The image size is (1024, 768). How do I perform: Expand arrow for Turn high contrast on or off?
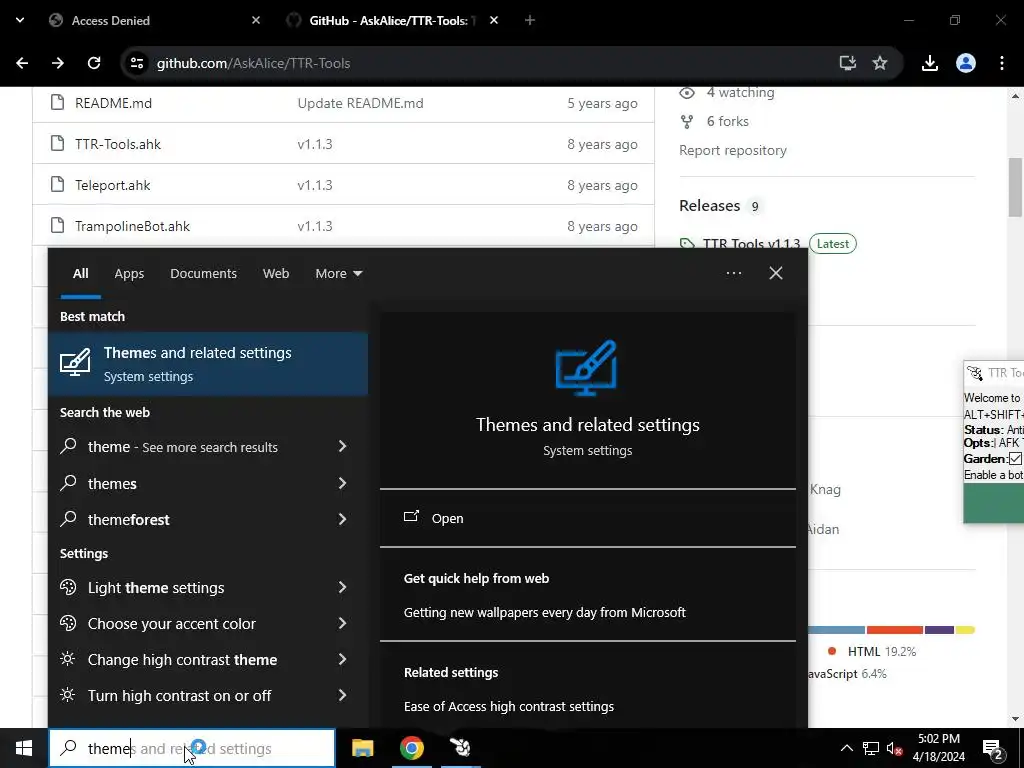pos(342,695)
